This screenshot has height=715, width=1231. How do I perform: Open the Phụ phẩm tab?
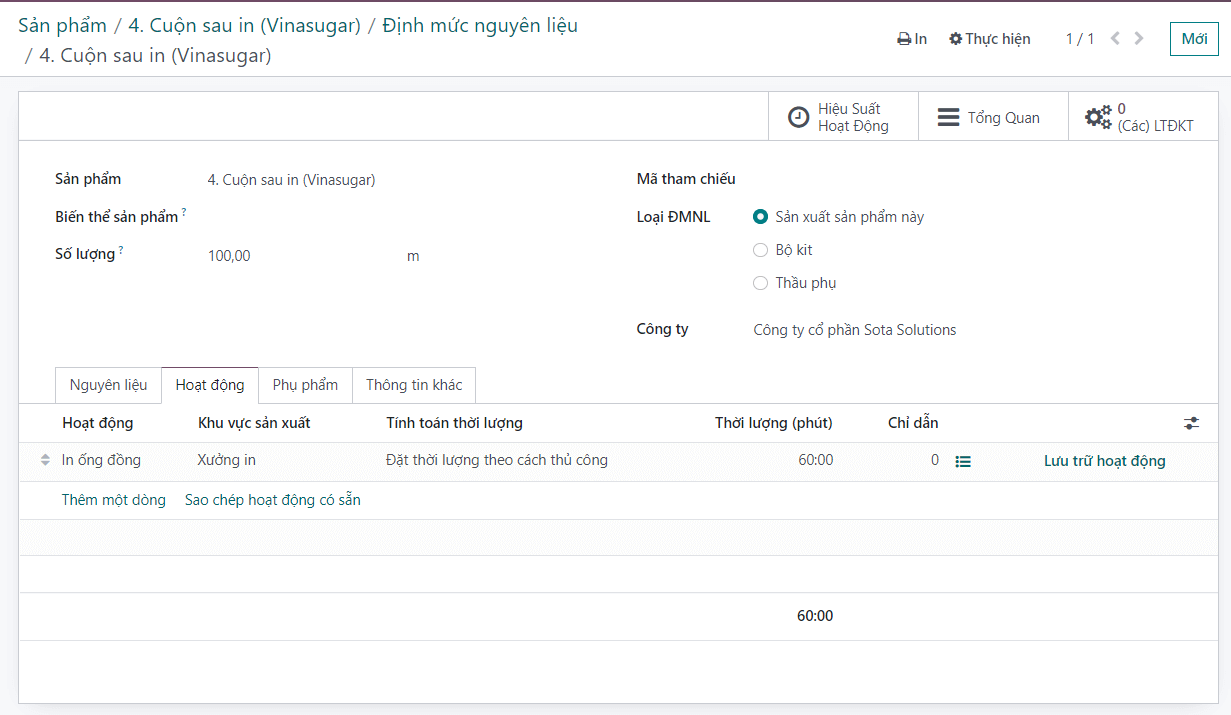click(305, 385)
